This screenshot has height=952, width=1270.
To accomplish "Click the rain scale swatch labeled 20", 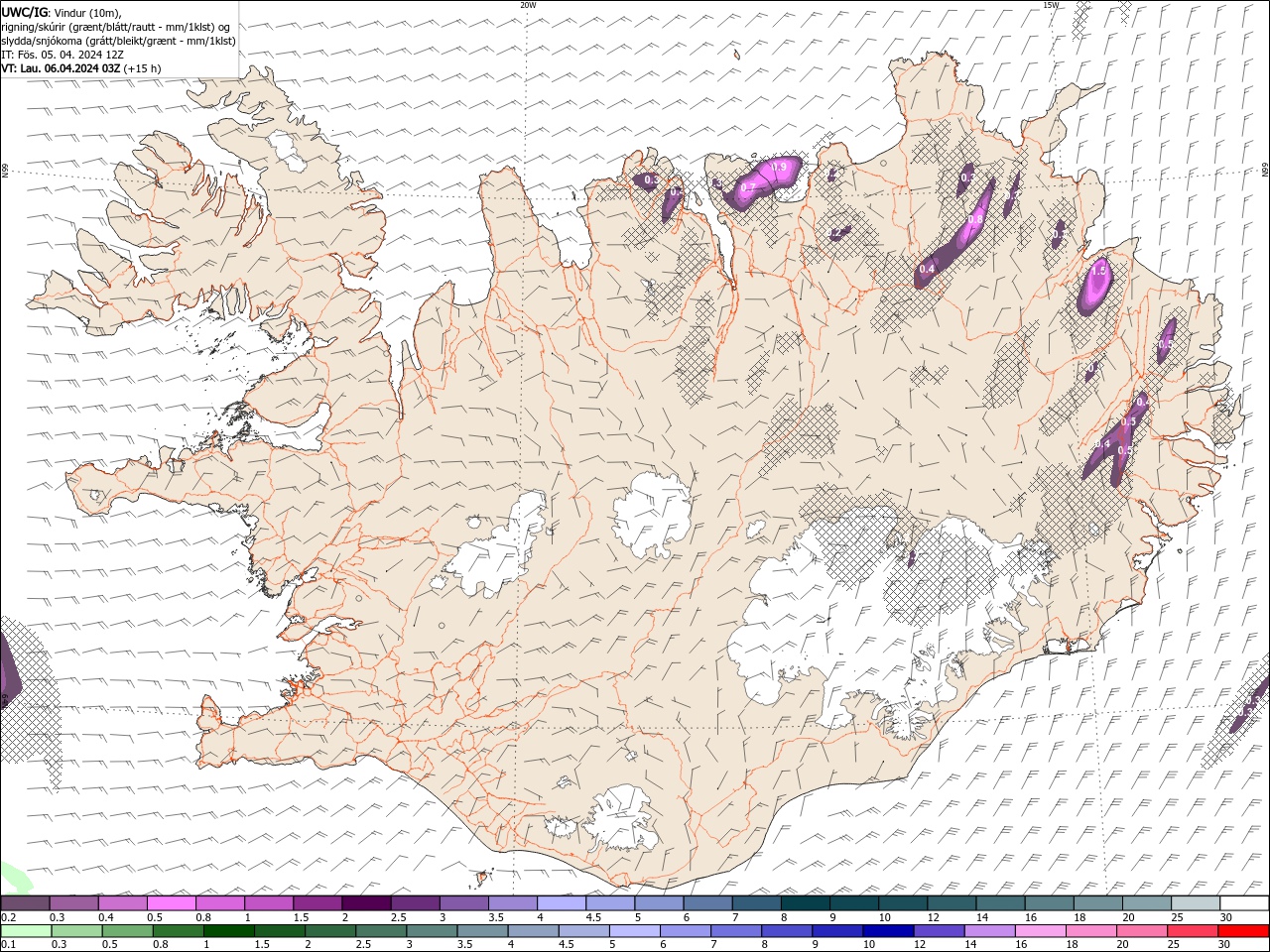I will click(x=1141, y=931).
